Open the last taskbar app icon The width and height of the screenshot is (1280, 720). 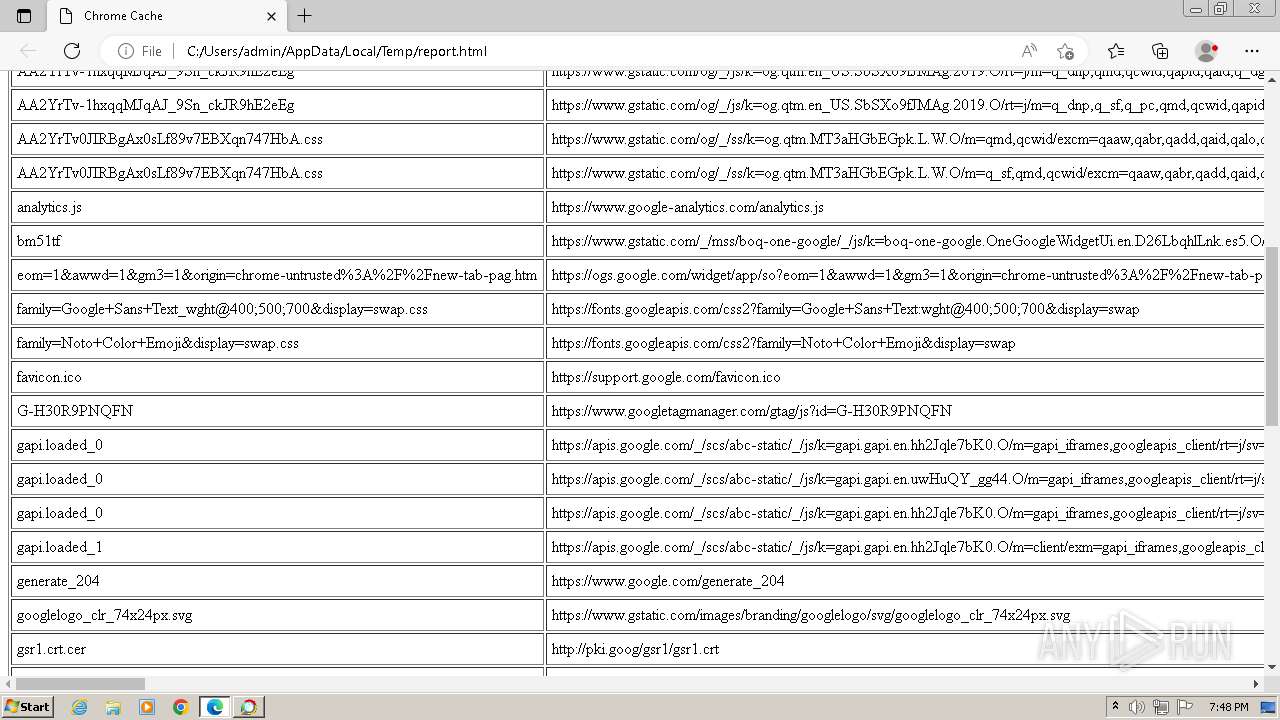click(248, 707)
